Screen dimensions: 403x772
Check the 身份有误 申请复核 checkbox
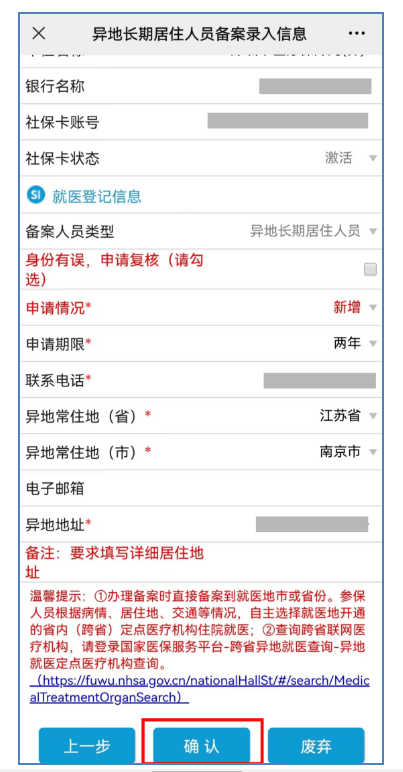click(x=370, y=269)
